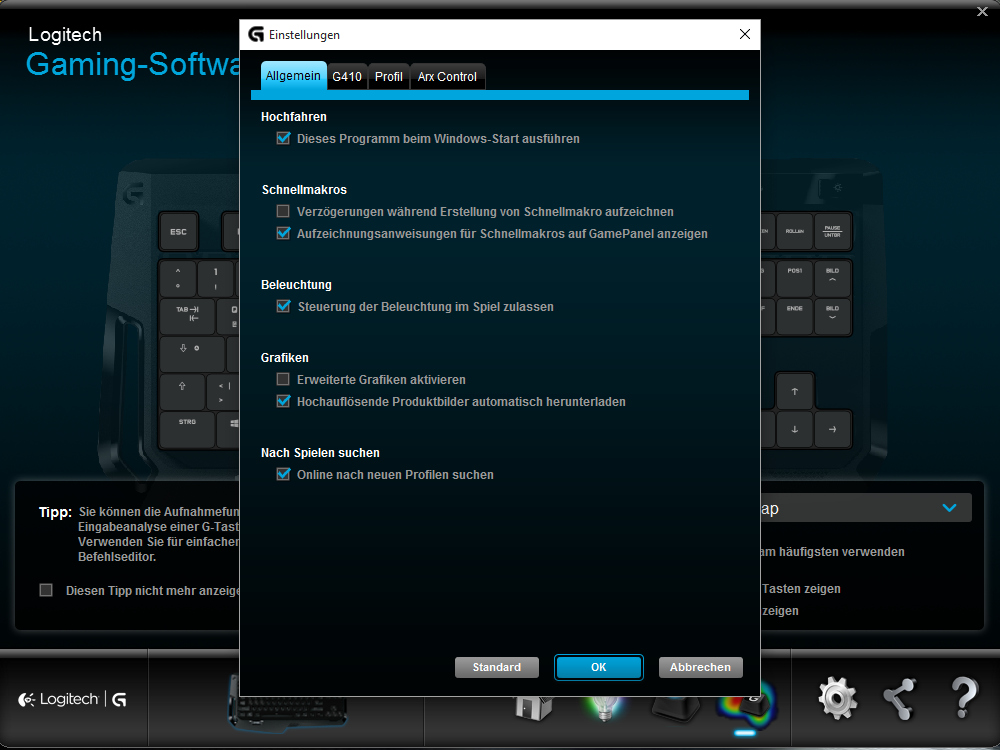Click the up arrow key on the keyboard image
Screen dimensions: 1000x750
point(795,392)
